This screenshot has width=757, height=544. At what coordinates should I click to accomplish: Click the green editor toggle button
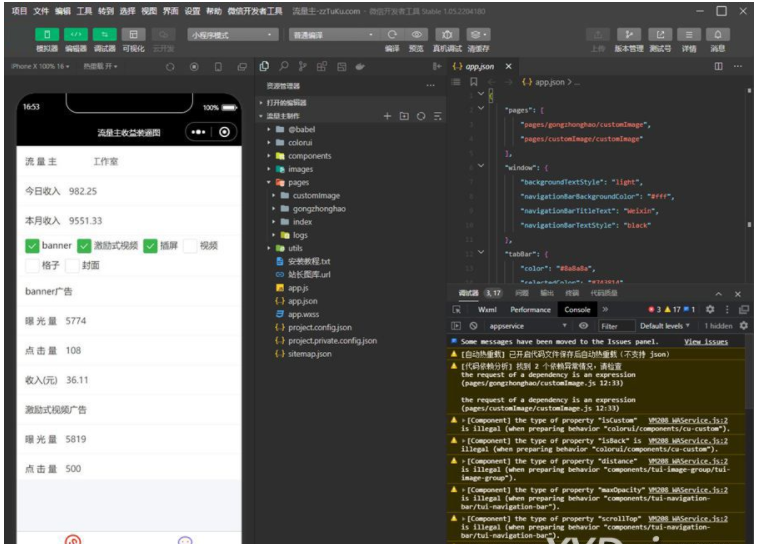tap(75, 34)
